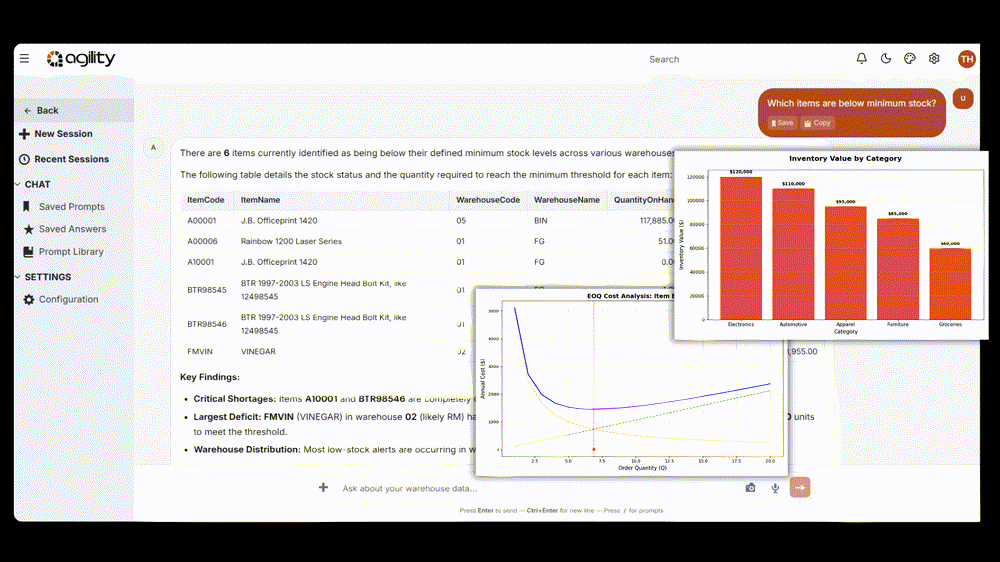The width and height of the screenshot is (1000, 562).
Task: Click the camera icon in input bar
Action: tap(751, 488)
